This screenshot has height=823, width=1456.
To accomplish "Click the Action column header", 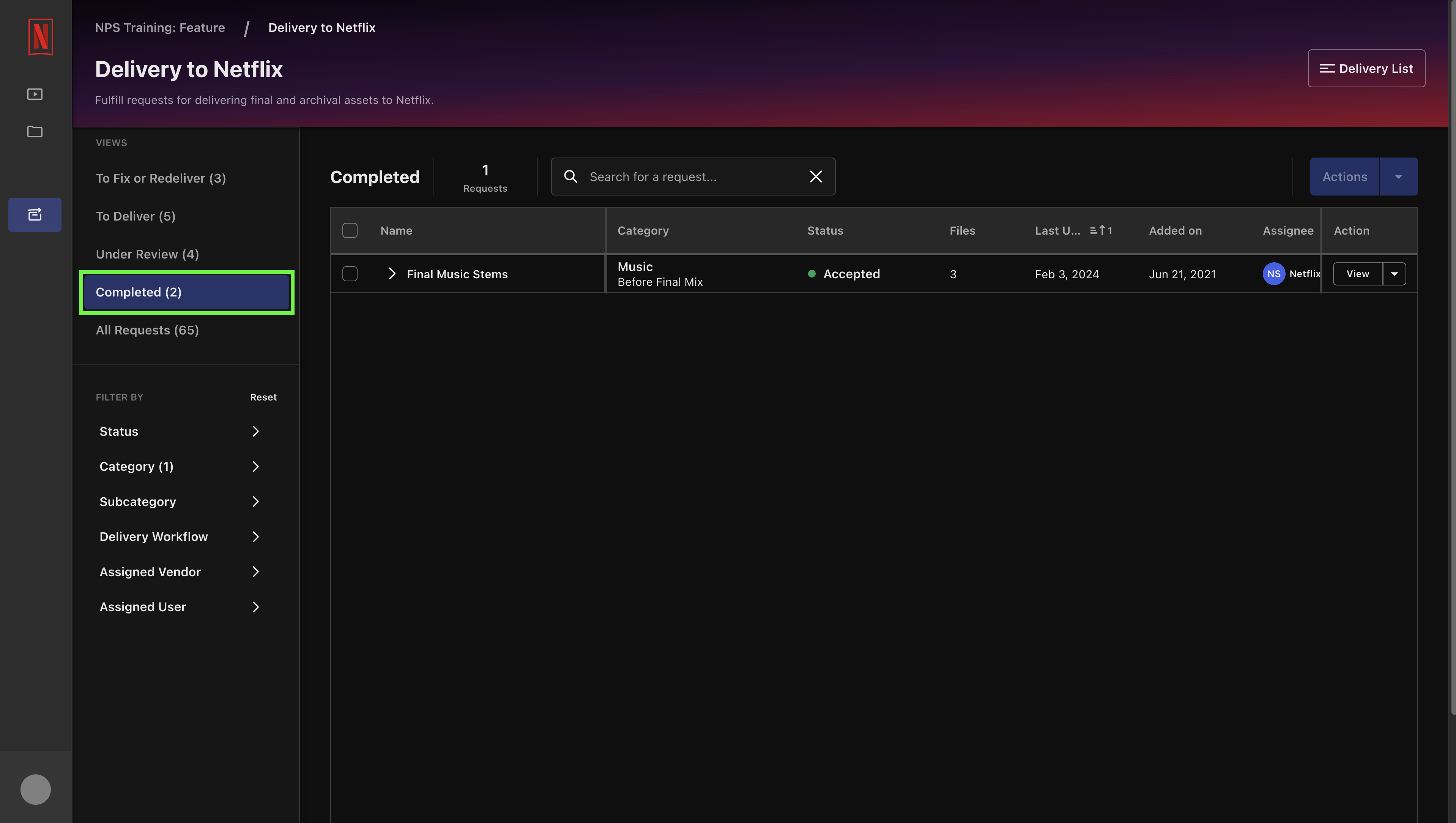I will tap(1351, 231).
